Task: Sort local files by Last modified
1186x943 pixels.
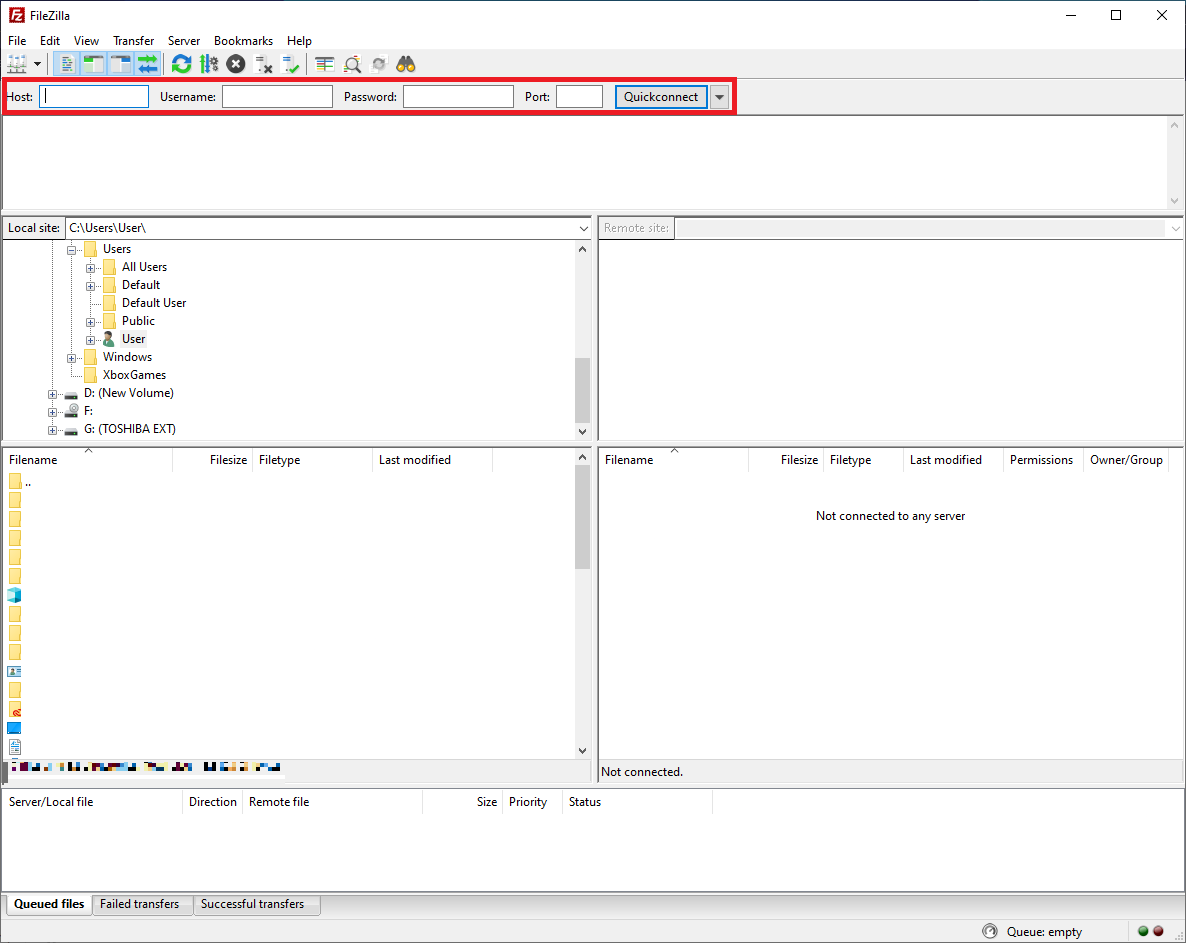Action: [x=433, y=460]
